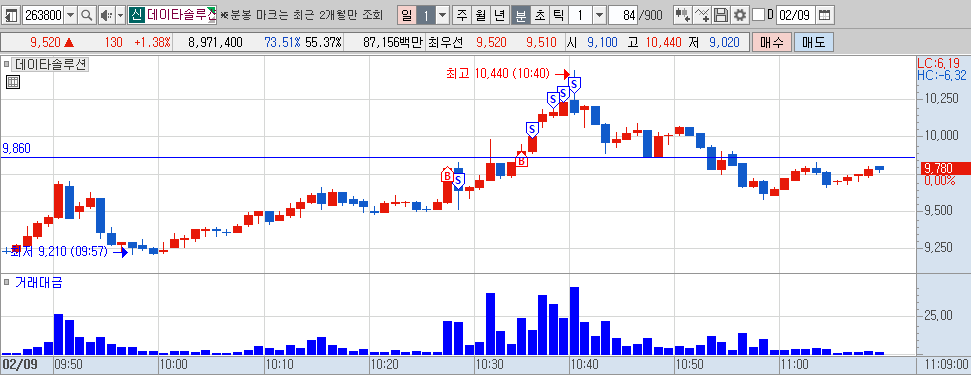
Task: Add a line indicator icon
Action: 702,15
